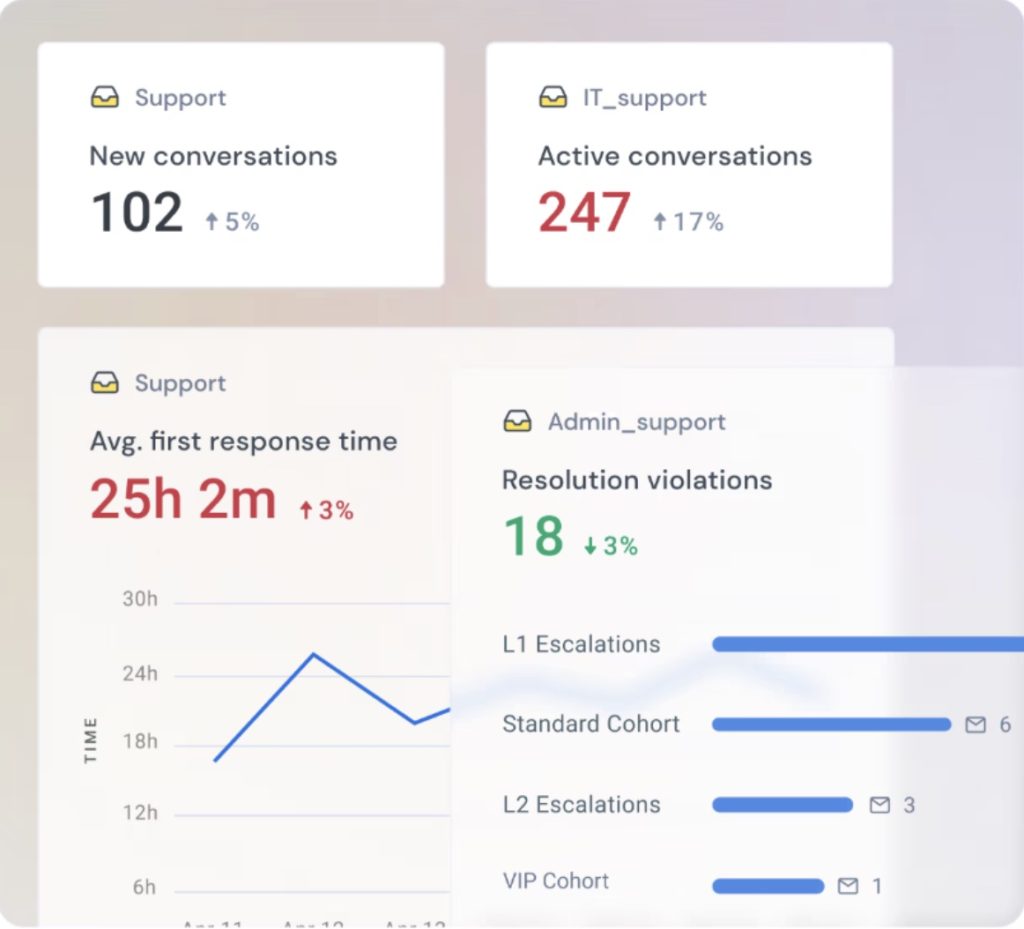Click the Admin_support inbox icon
Viewport: 1024px width, 929px height.
point(517,421)
